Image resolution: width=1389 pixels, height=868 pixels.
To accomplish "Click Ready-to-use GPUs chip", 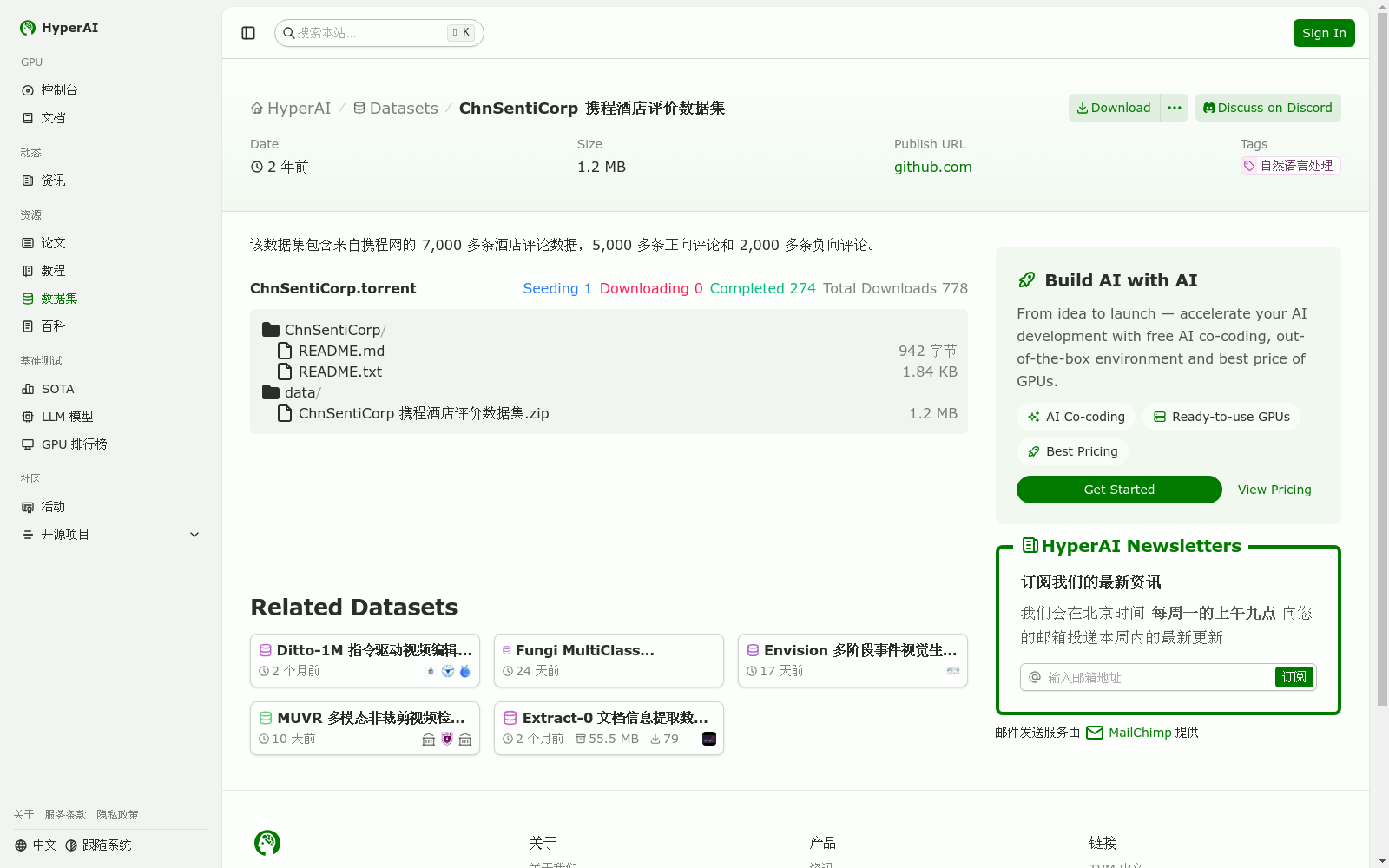I will click(1221, 417).
